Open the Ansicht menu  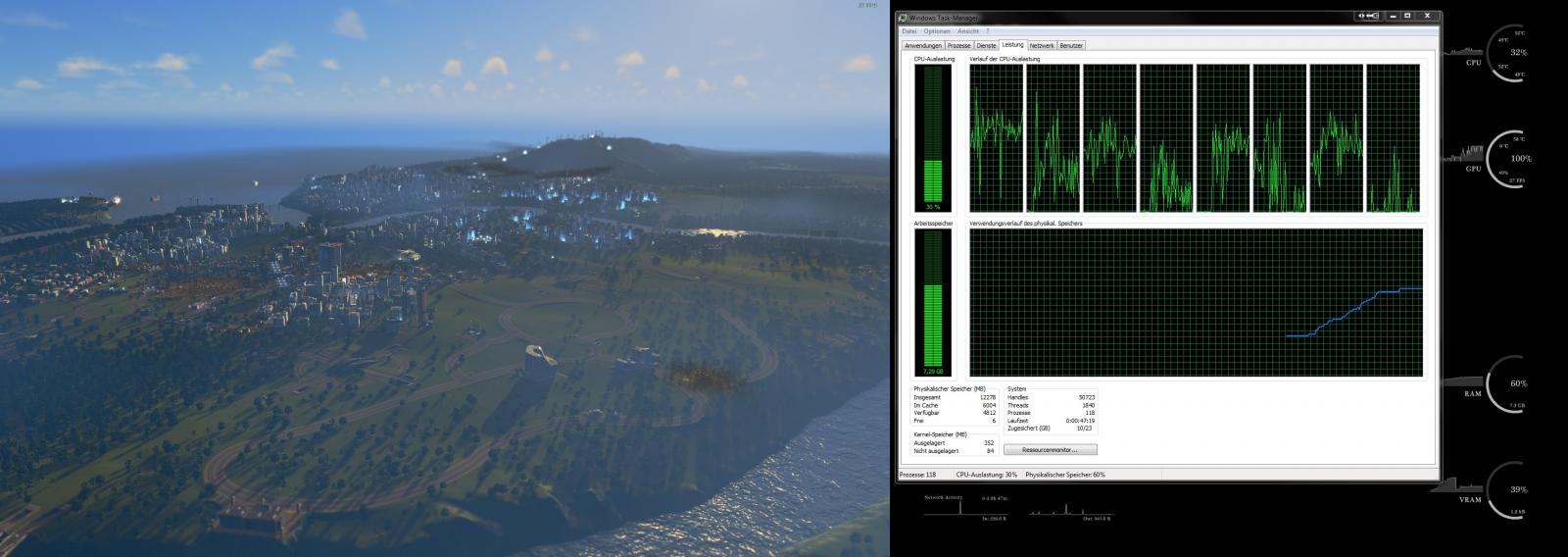click(x=968, y=31)
